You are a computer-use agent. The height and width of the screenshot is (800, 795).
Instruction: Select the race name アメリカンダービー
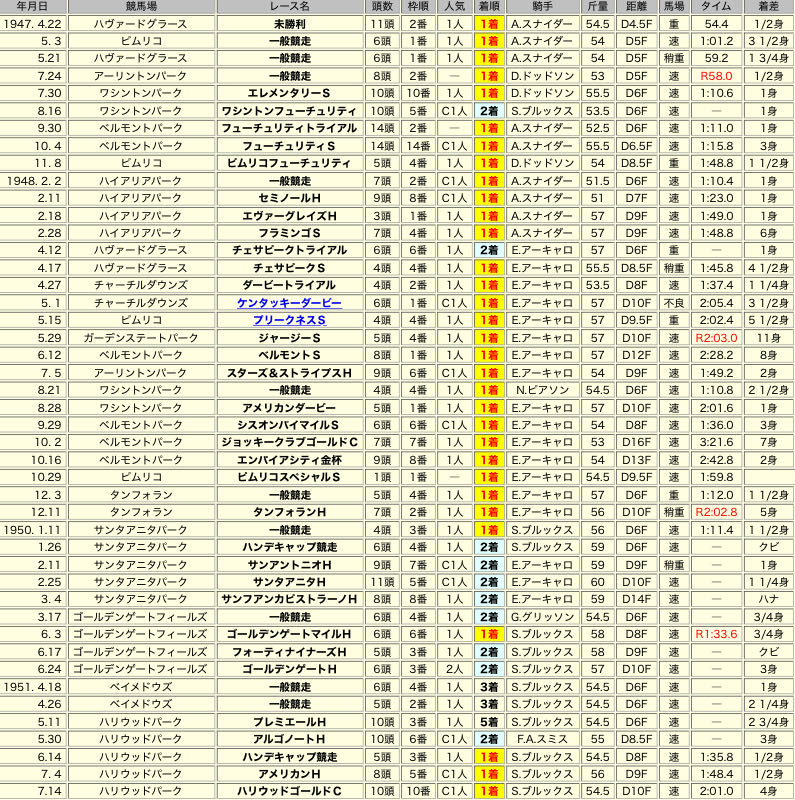pos(289,408)
